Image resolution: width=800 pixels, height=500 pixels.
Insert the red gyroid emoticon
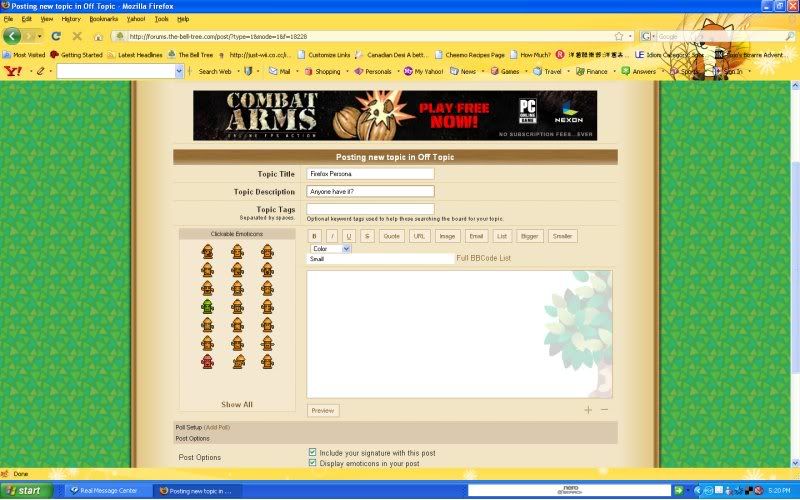[x=207, y=361]
